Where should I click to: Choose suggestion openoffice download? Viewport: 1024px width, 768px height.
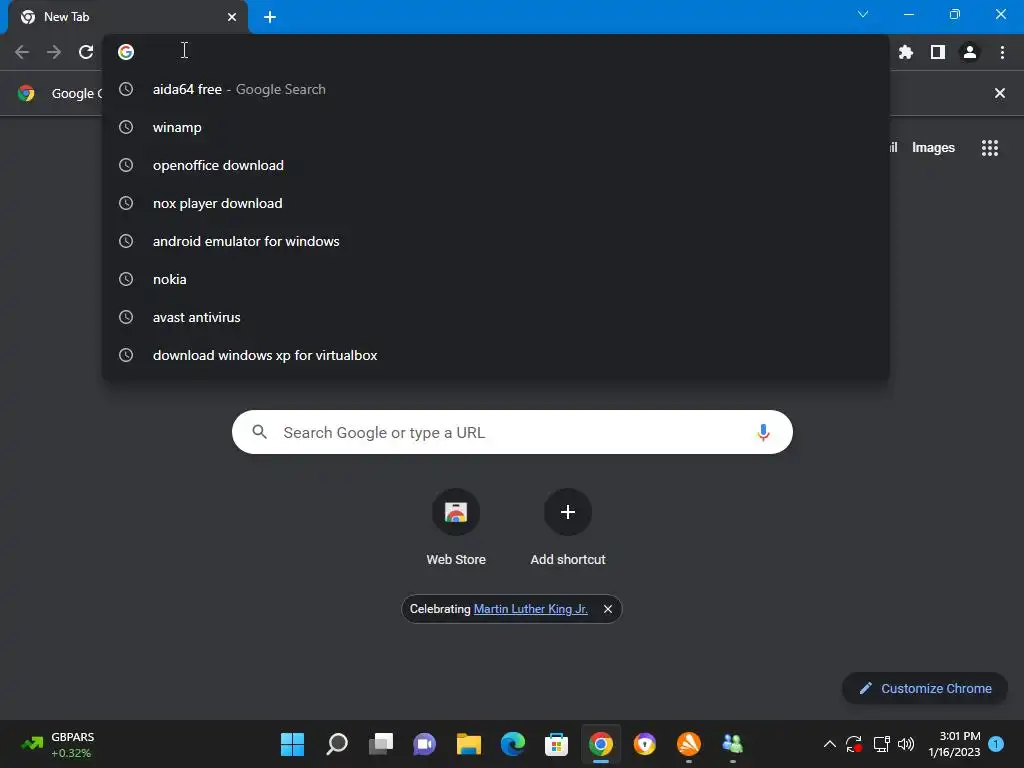(496, 165)
